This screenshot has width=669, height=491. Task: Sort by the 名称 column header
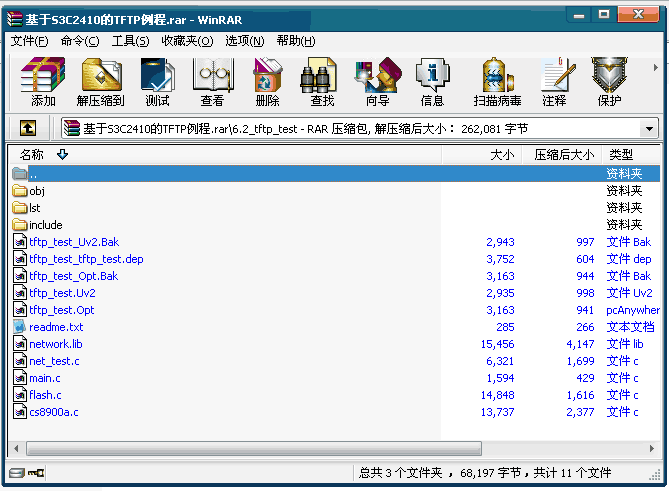coord(224,154)
